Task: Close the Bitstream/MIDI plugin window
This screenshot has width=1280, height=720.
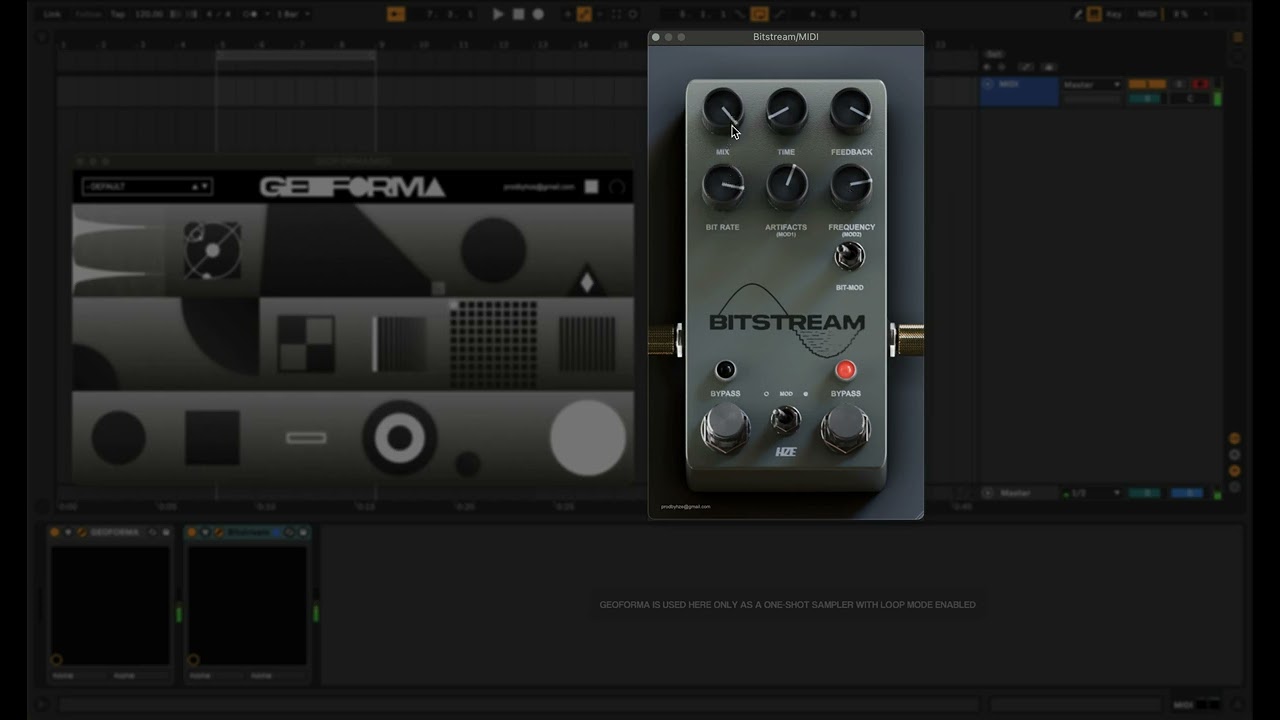Action: click(x=656, y=37)
